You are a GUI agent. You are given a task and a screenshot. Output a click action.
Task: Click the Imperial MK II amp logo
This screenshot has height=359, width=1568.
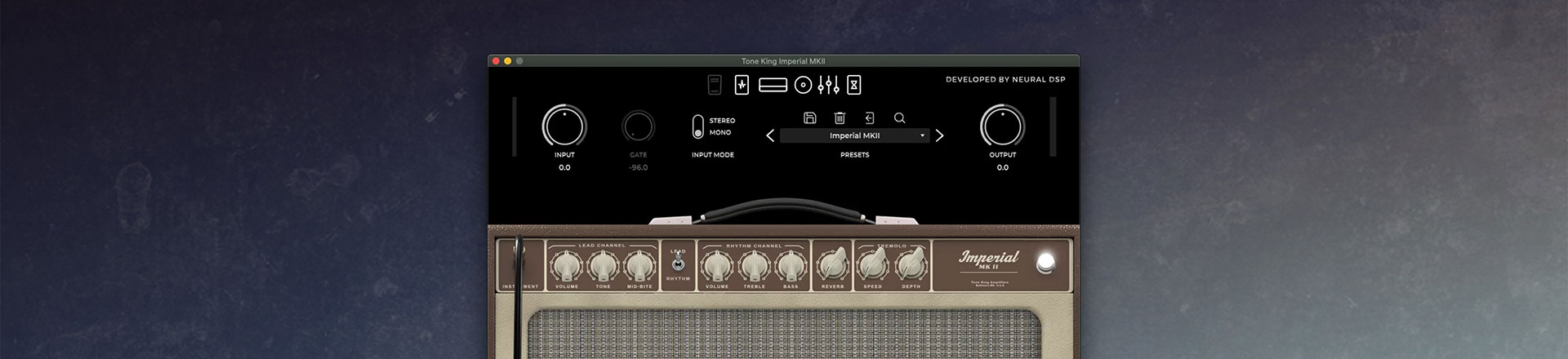(990, 260)
